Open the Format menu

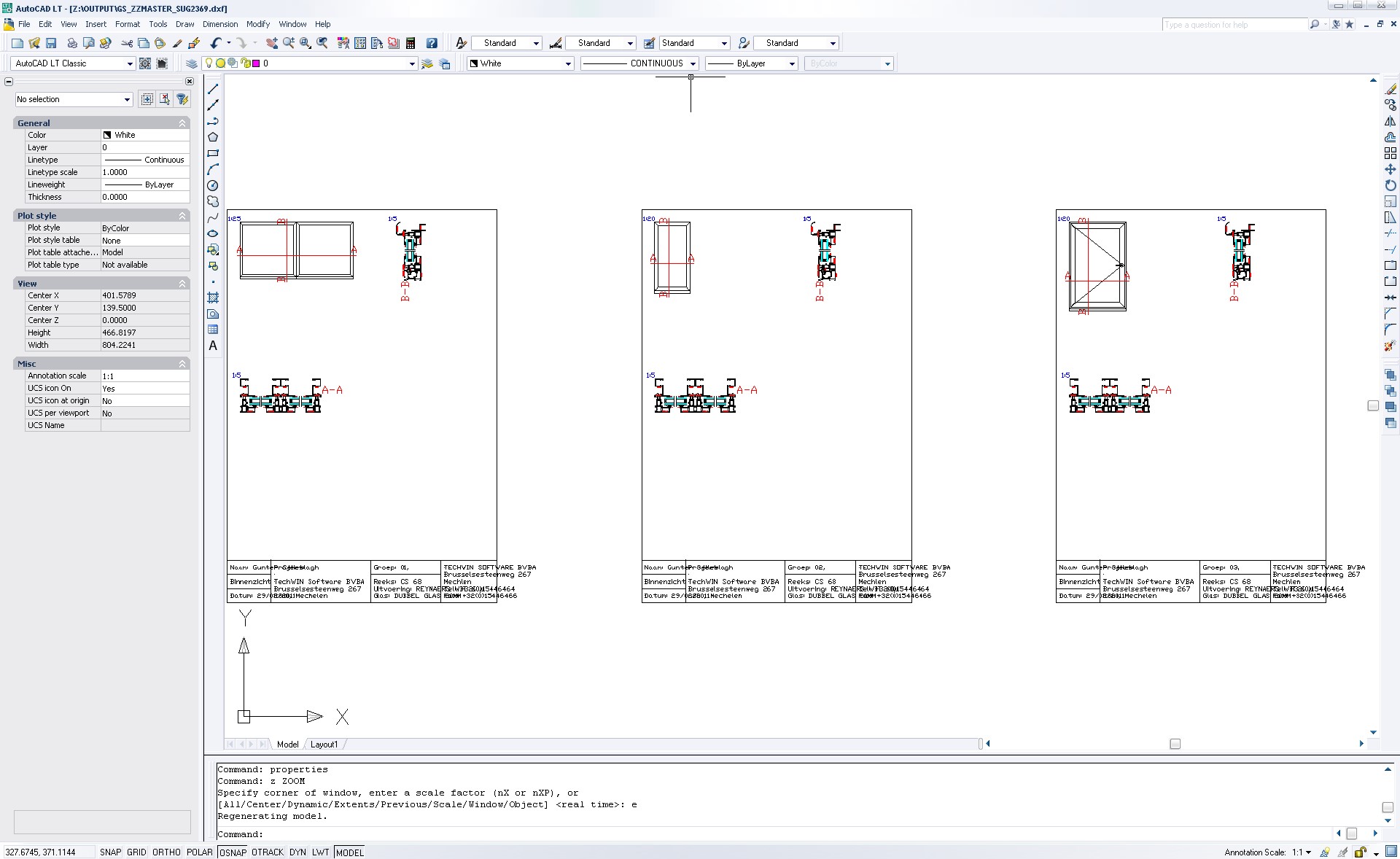point(128,24)
